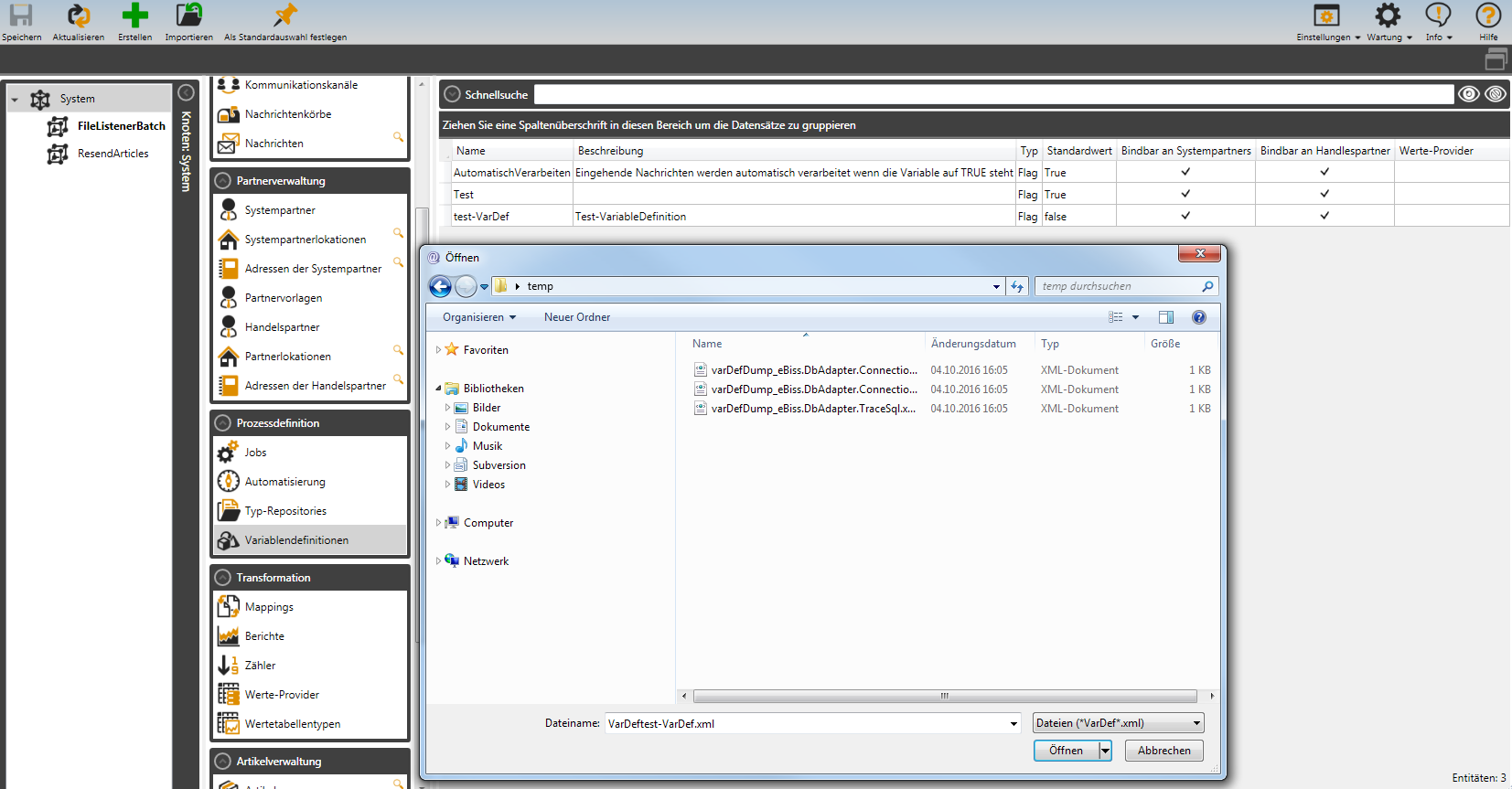Click the Neuer Ordner button
The width and height of the screenshot is (1512, 789).
click(x=576, y=317)
